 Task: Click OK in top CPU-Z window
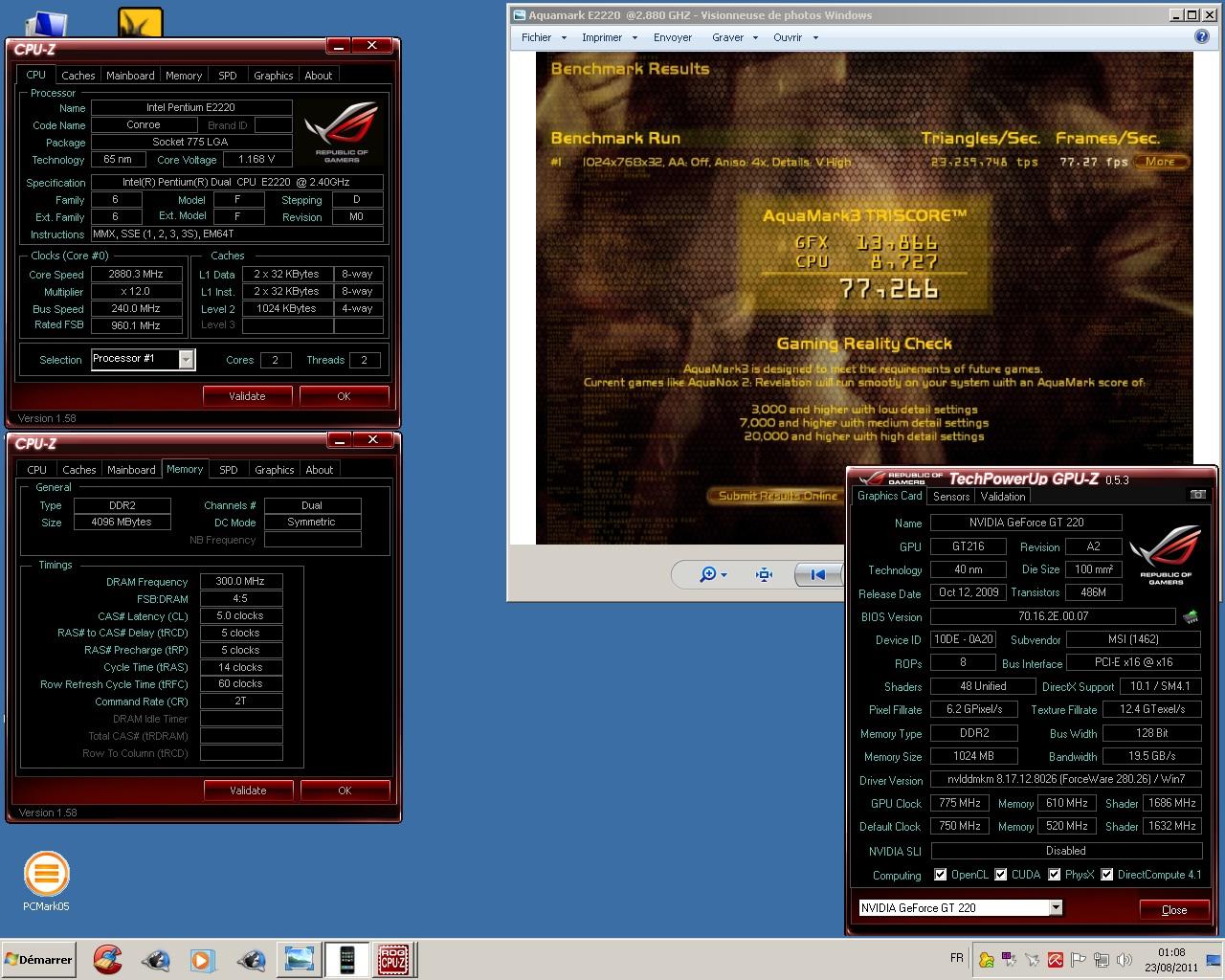click(345, 396)
